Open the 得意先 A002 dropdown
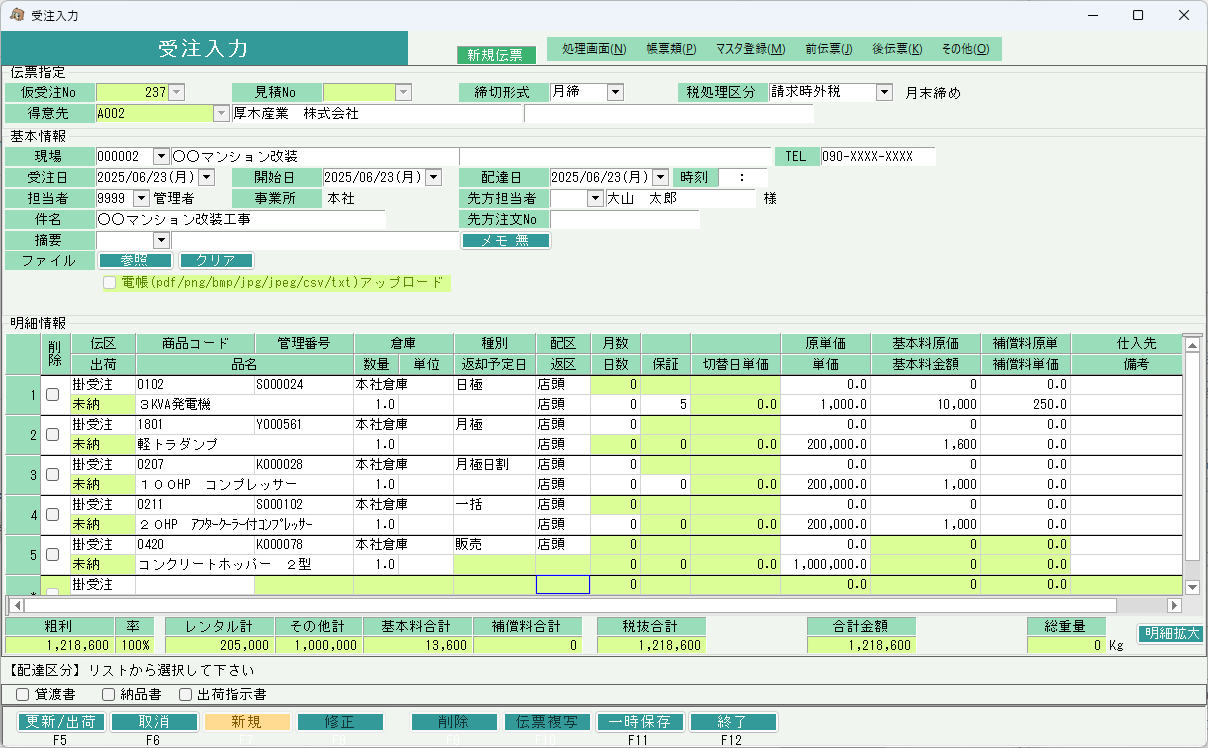 [x=221, y=114]
